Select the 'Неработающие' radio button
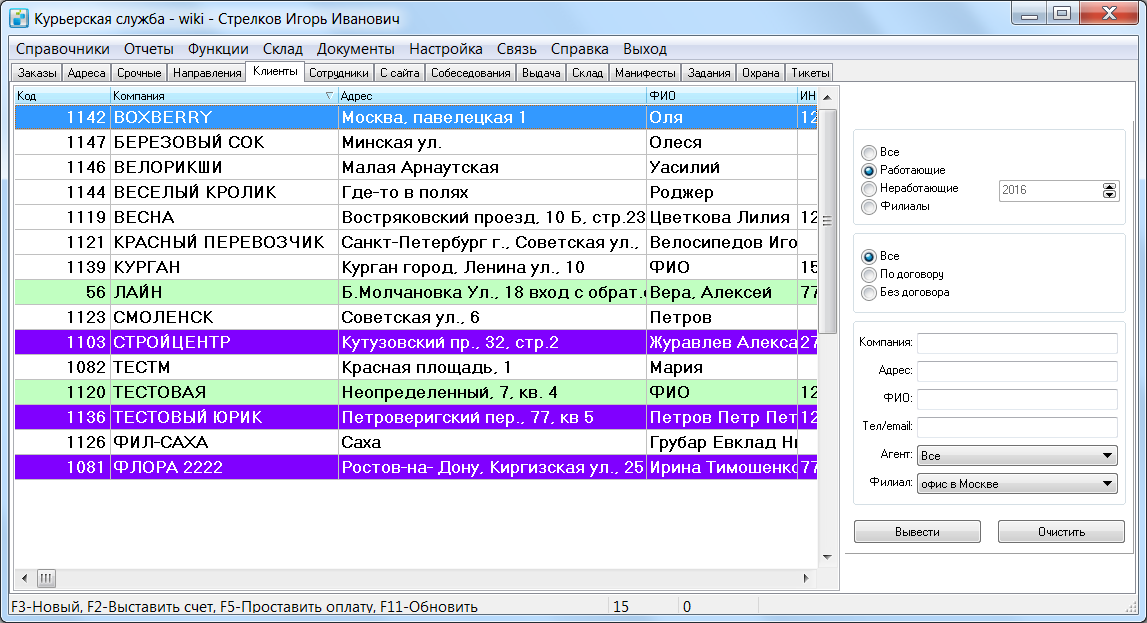The image size is (1147, 623). [868, 189]
